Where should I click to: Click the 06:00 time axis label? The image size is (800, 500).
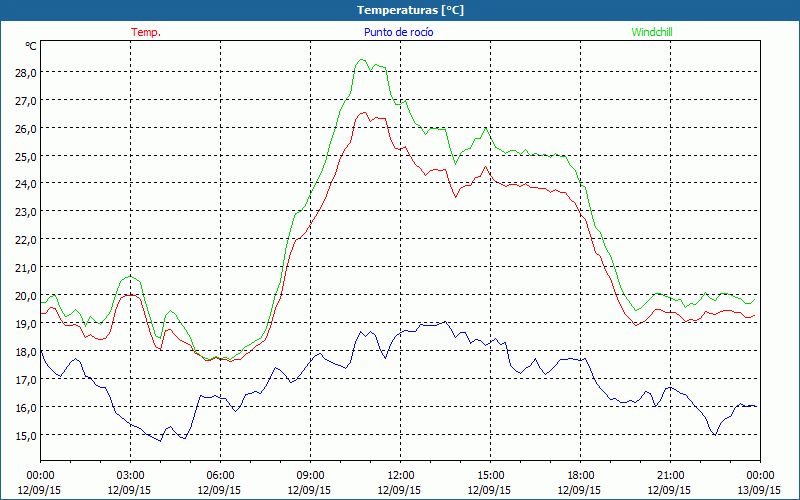tap(220, 476)
